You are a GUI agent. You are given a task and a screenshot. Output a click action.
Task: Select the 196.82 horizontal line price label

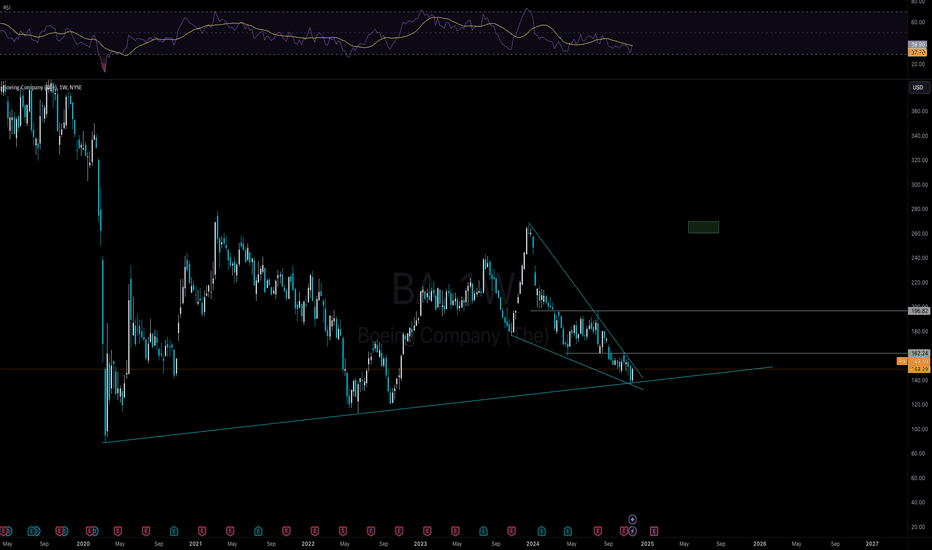pyautogui.click(x=919, y=311)
